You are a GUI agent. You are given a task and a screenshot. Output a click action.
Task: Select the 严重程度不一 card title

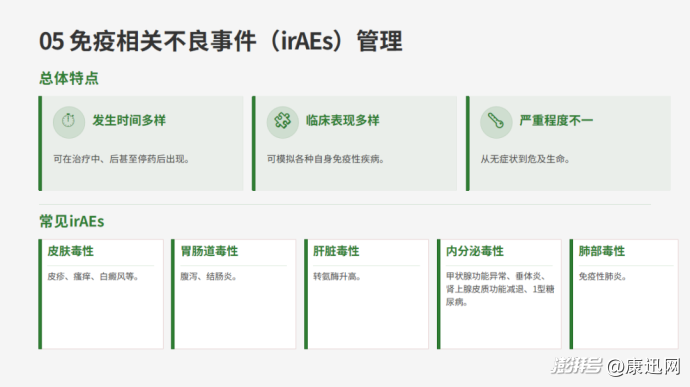[x=556, y=120]
